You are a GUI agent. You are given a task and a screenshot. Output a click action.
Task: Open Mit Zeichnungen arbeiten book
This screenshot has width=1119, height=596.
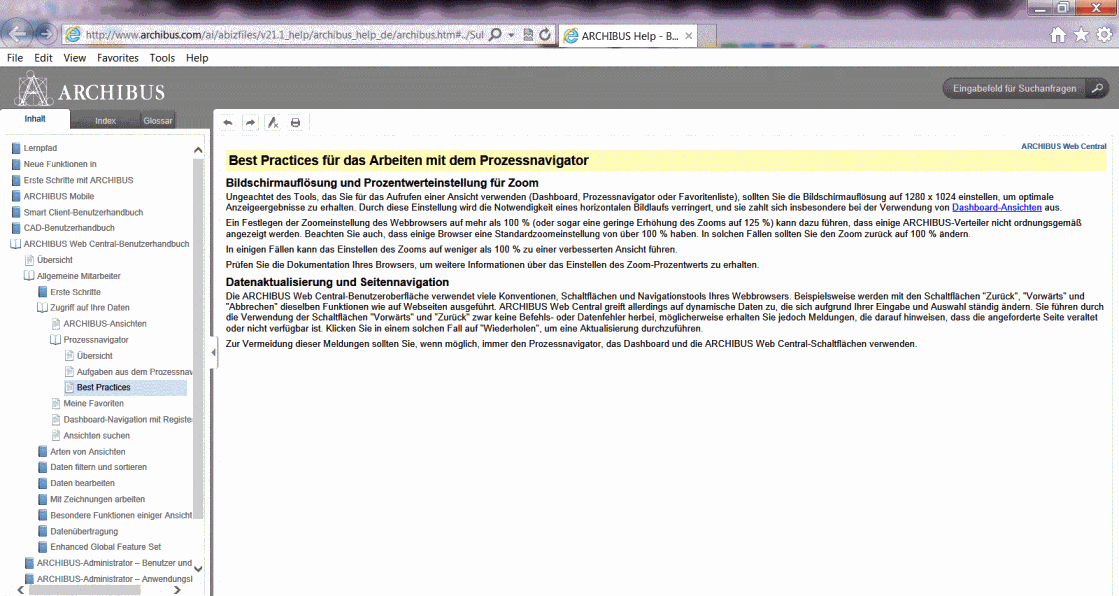[x=97, y=500]
